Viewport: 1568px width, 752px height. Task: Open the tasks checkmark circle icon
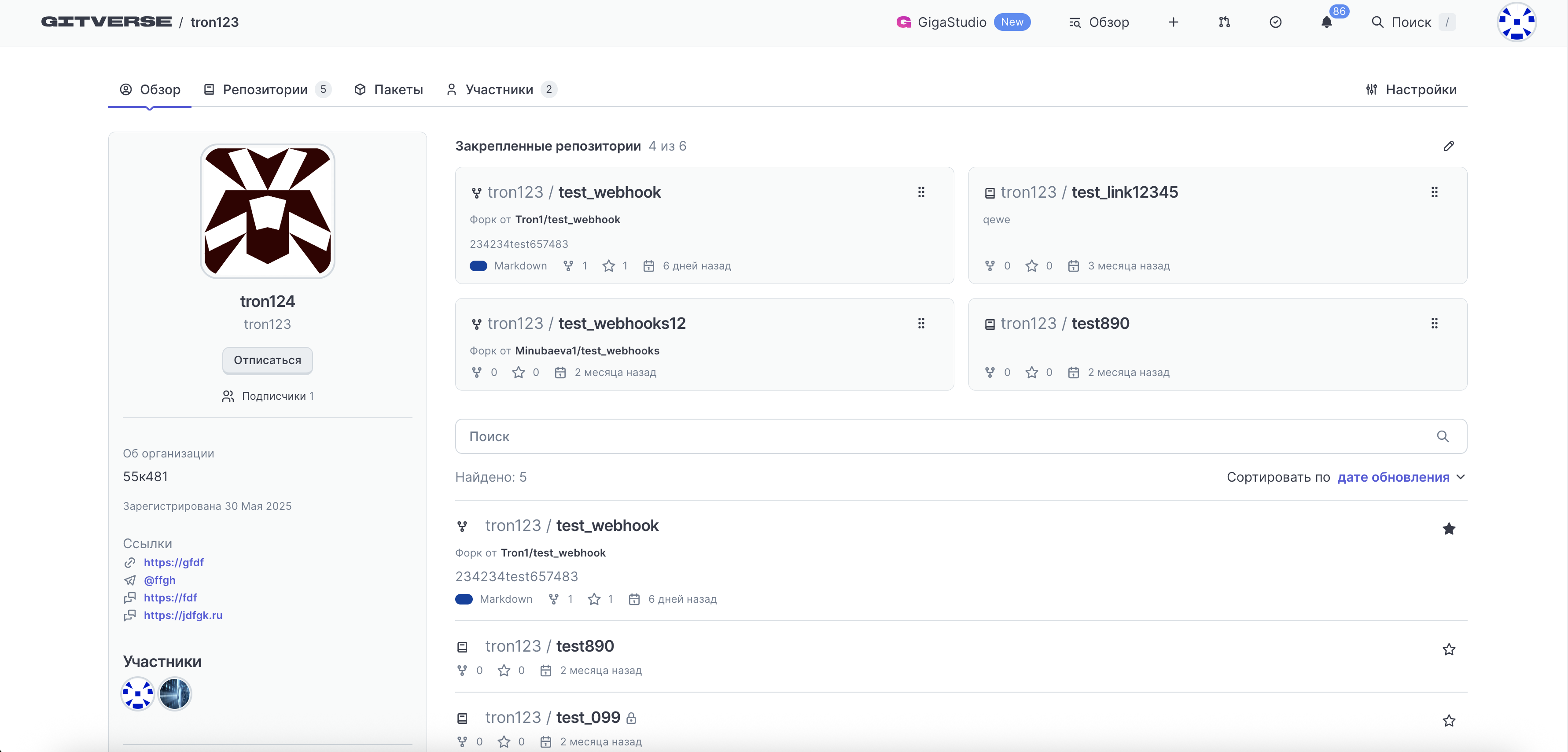(1275, 22)
